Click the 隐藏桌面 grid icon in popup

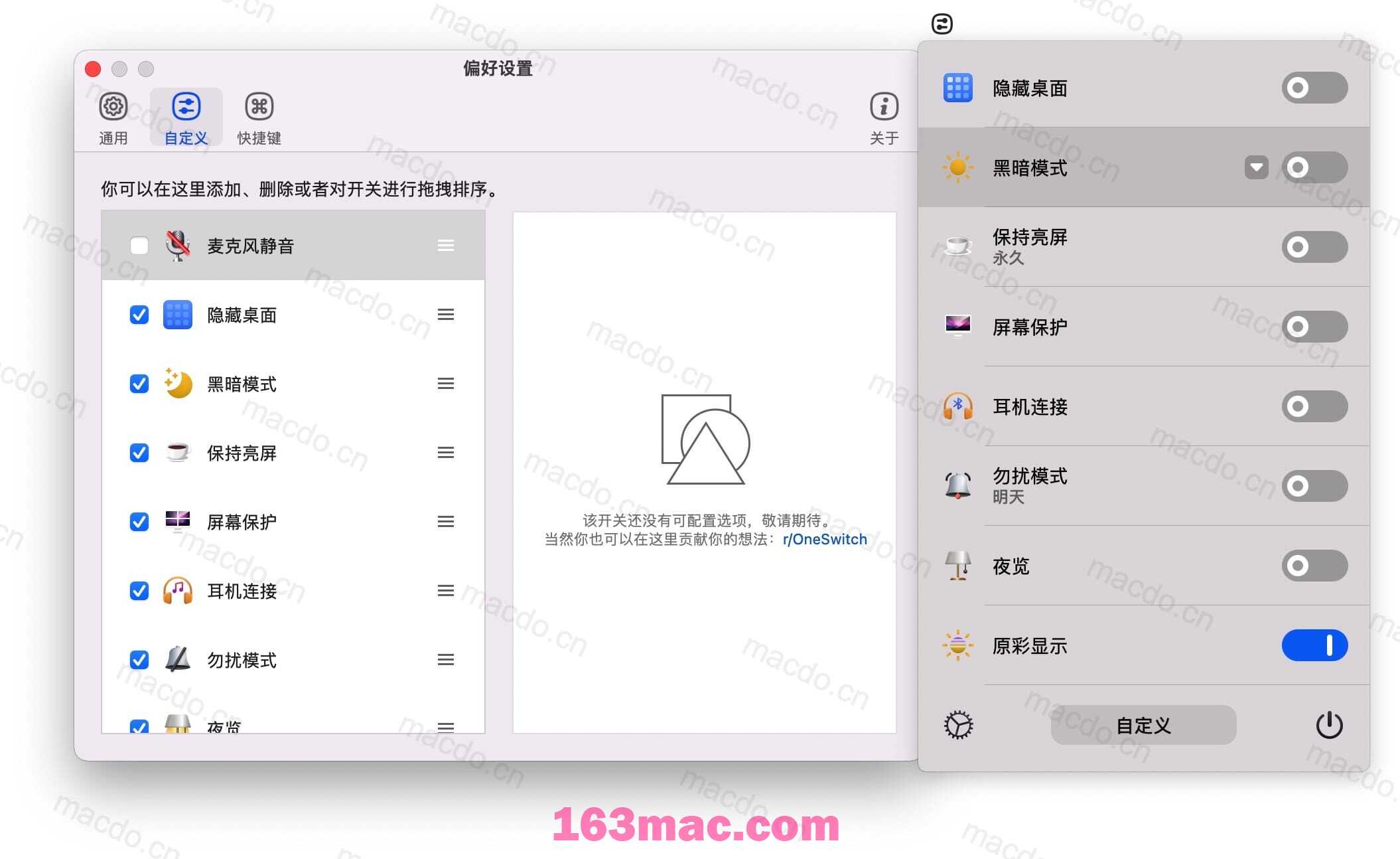tap(957, 88)
